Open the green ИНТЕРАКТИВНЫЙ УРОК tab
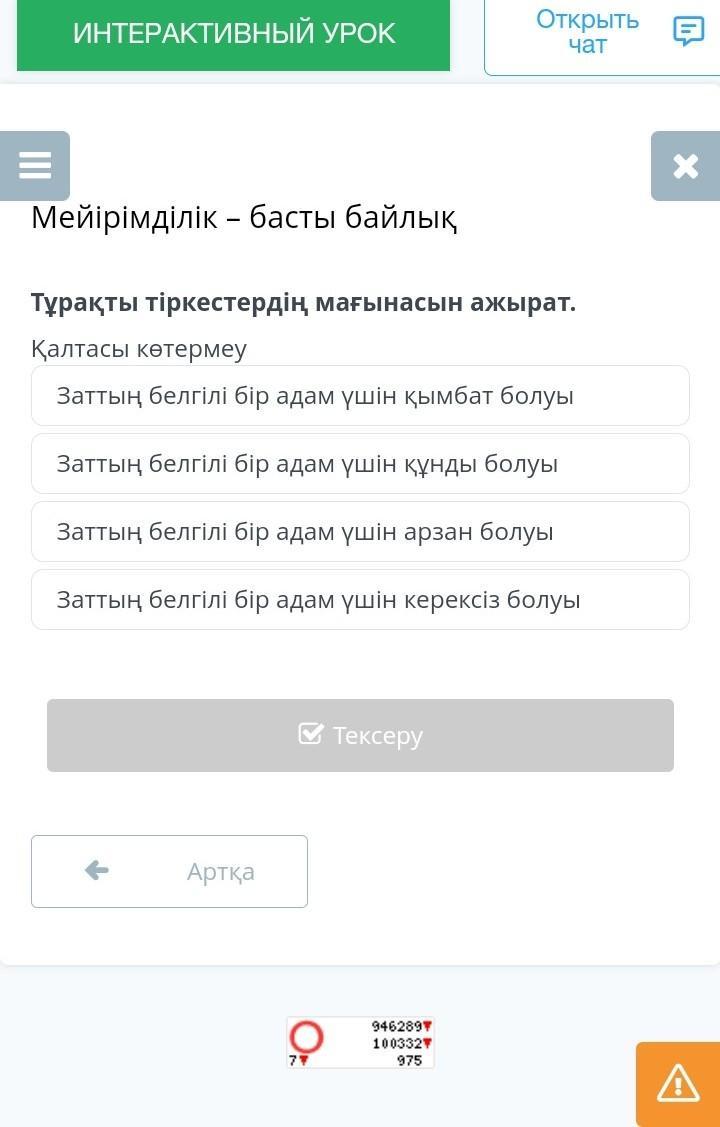The width and height of the screenshot is (720, 1127). tap(234, 35)
